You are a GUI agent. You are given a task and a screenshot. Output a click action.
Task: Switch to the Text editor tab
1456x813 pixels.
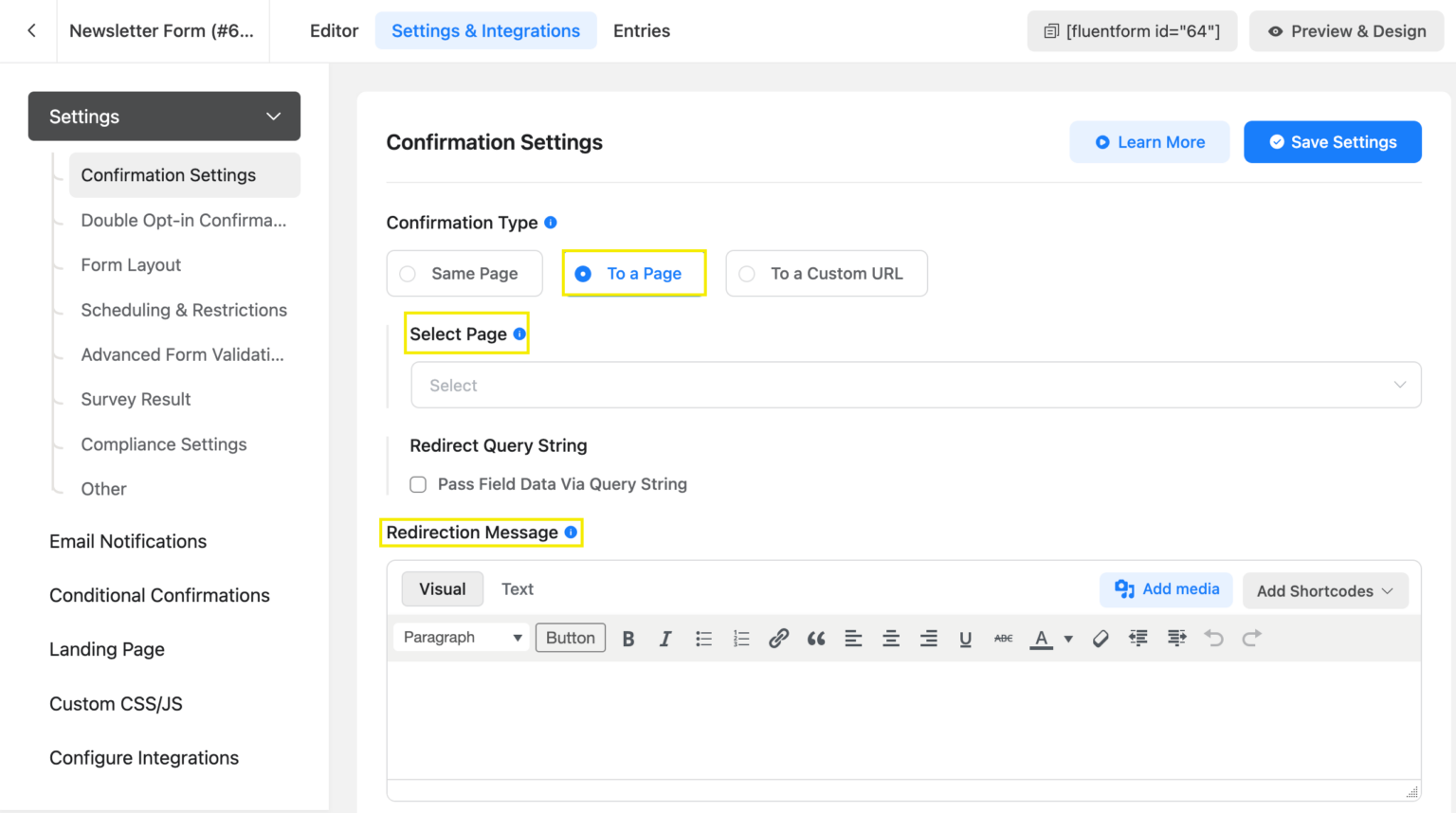point(518,588)
